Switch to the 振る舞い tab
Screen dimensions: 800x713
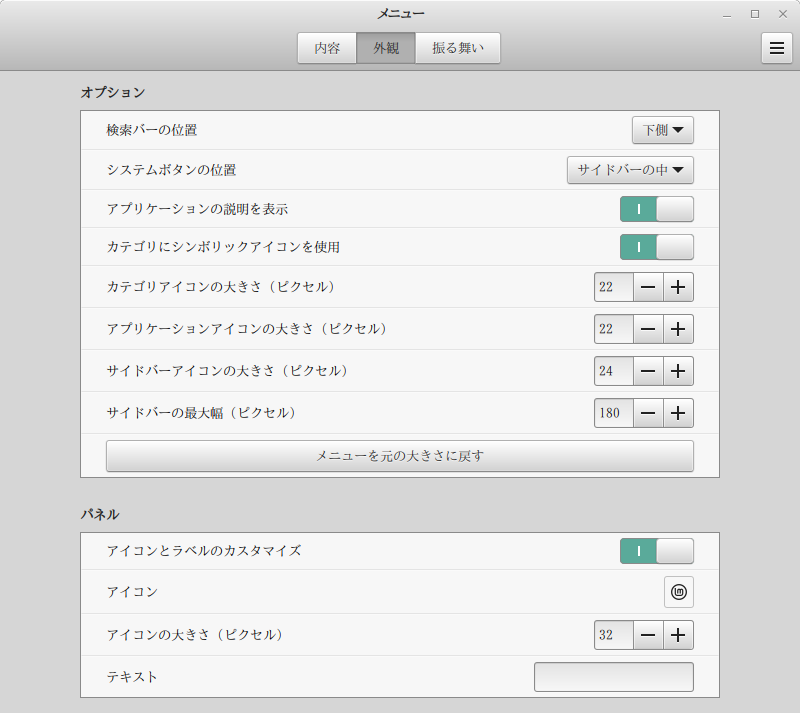click(x=458, y=48)
